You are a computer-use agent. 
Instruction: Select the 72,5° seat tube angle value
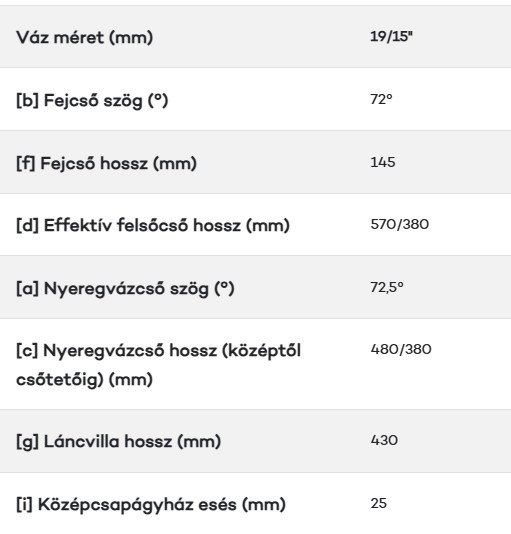click(x=387, y=287)
